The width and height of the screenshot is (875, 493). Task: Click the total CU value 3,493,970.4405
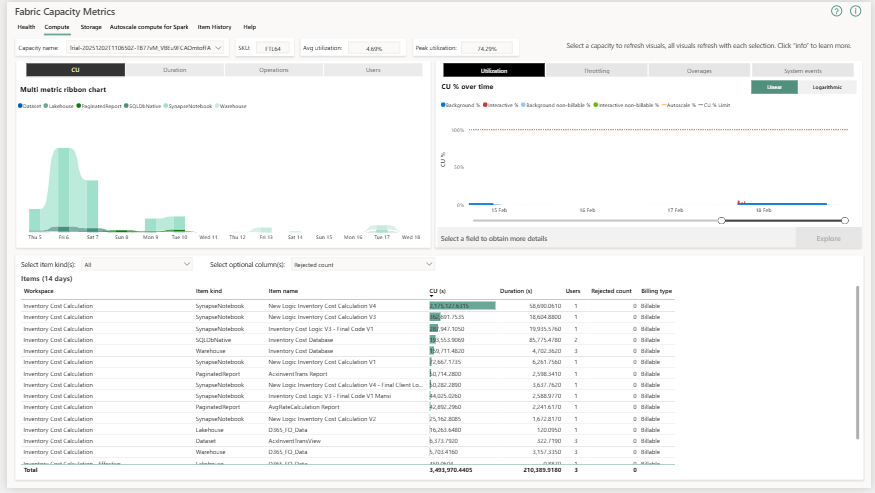451,470
